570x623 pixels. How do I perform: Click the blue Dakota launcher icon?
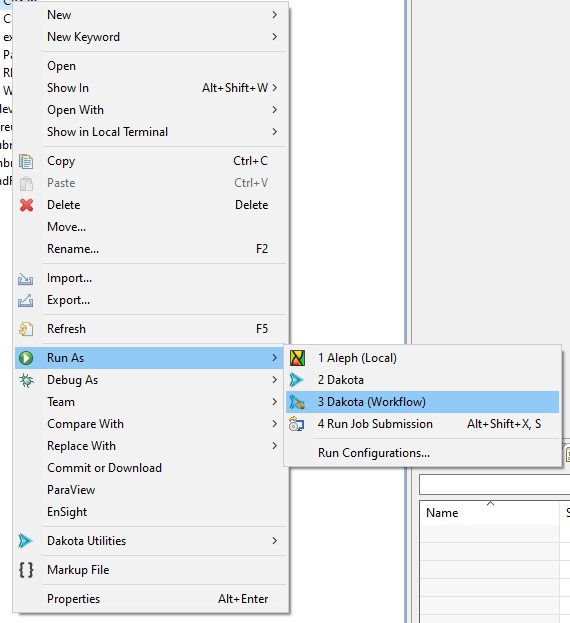pos(296,380)
